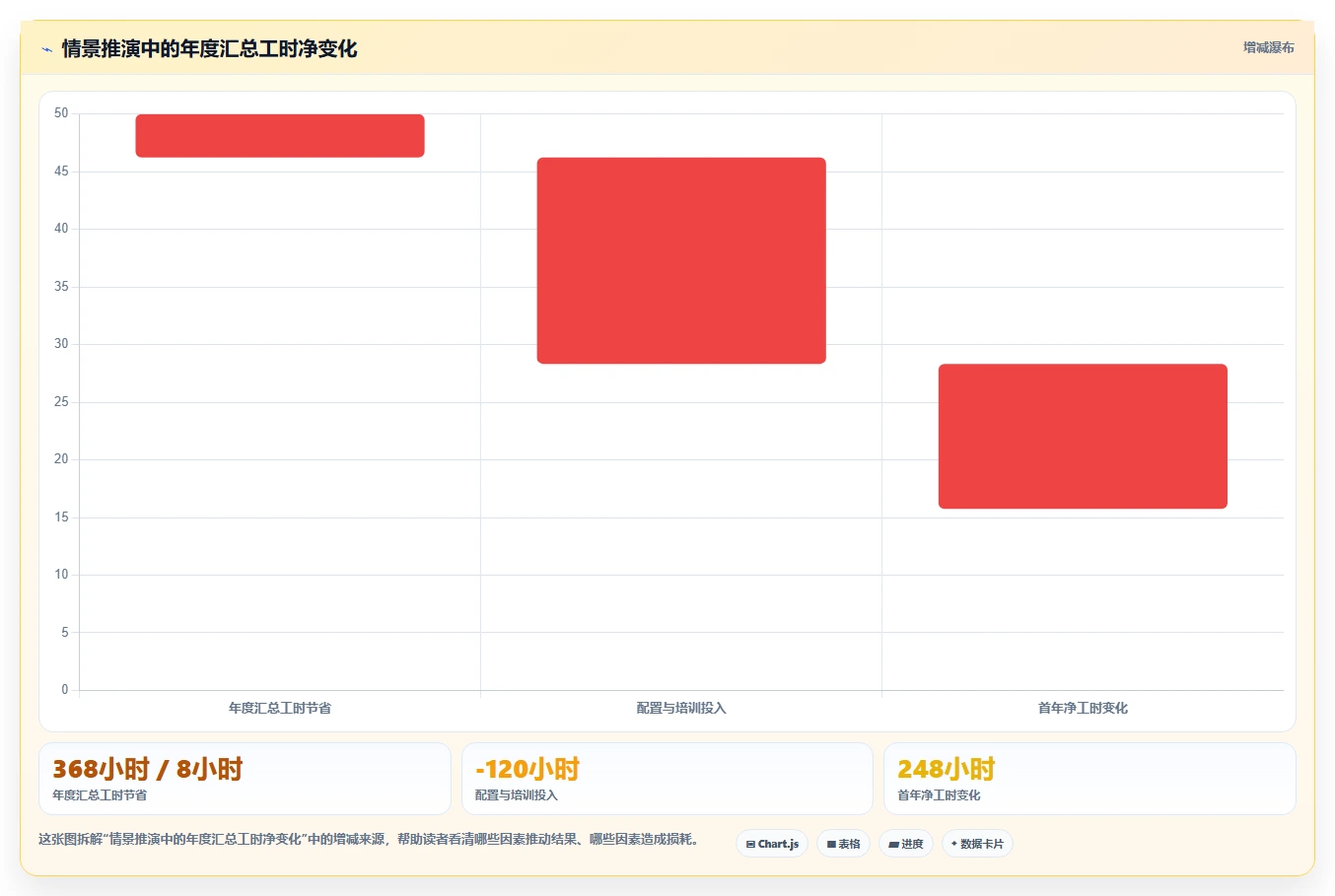This screenshot has width=1335, height=896.
Task: Click the 年度汇总工时节省 caption under 368小时
Action: click(x=100, y=795)
